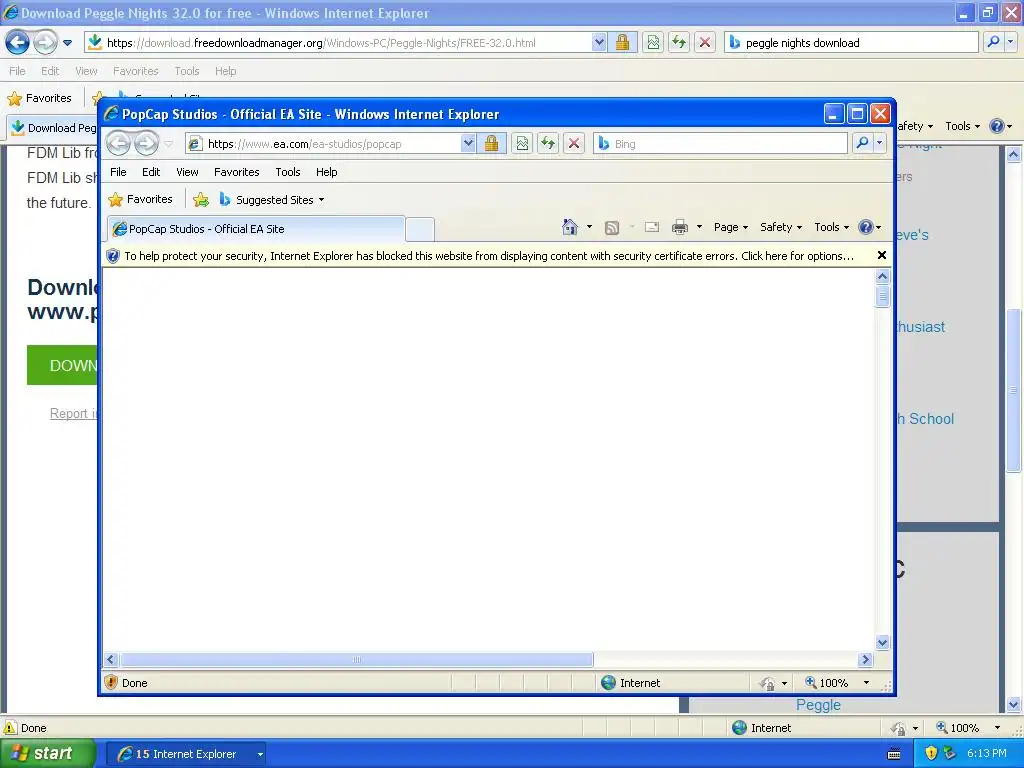Click Favorites button in PopCap window
This screenshot has height=768, width=1024.
pyautogui.click(x=140, y=199)
